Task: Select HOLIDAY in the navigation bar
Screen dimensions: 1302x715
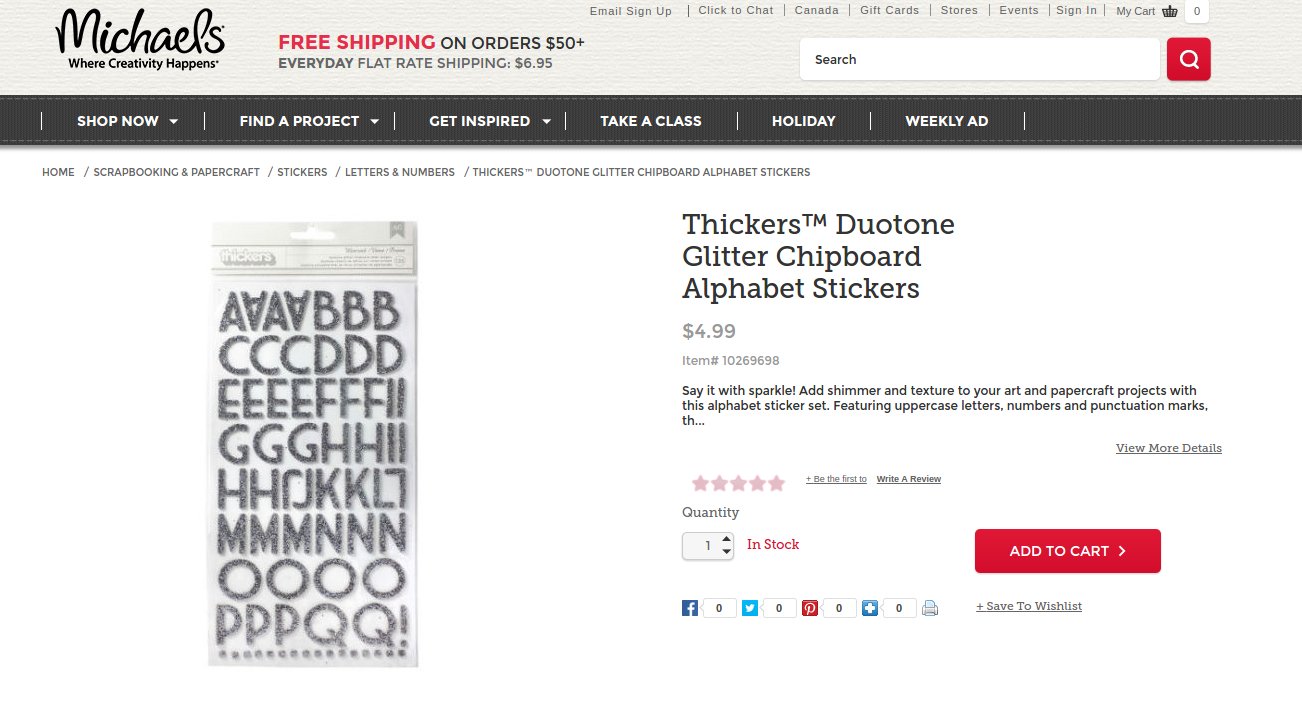Action: point(804,121)
